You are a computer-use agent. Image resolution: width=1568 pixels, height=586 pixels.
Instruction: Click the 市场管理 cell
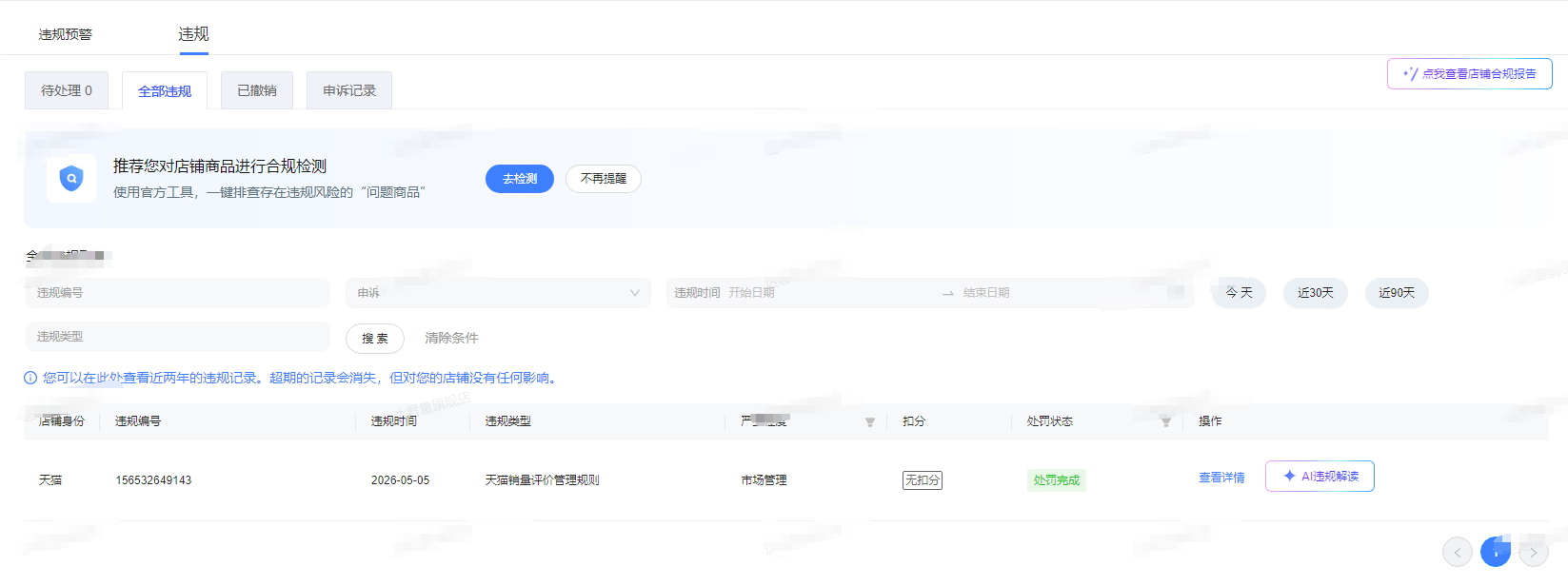coord(764,480)
